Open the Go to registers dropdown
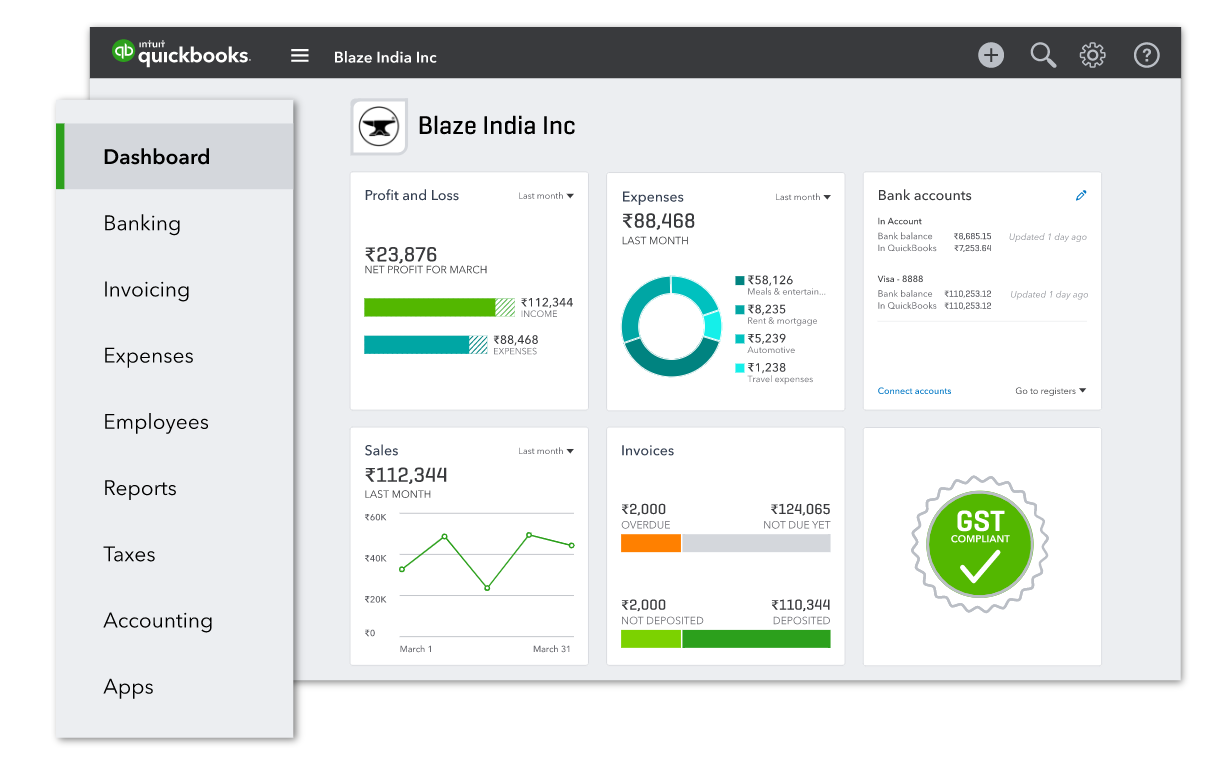This screenshot has height=757, width=1216. [x=1050, y=391]
